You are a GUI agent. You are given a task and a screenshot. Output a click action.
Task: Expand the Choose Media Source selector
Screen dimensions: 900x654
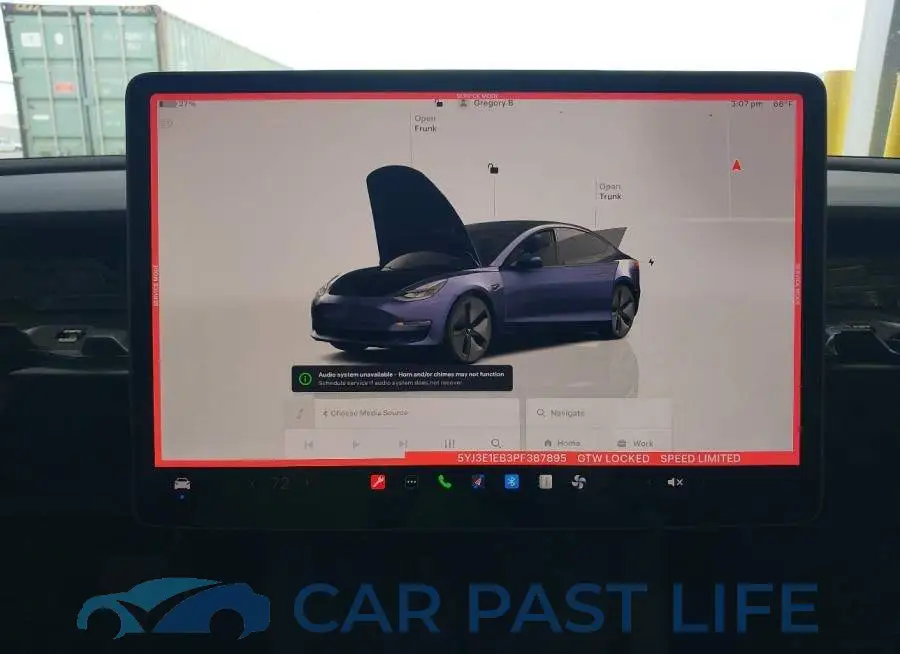click(x=417, y=413)
